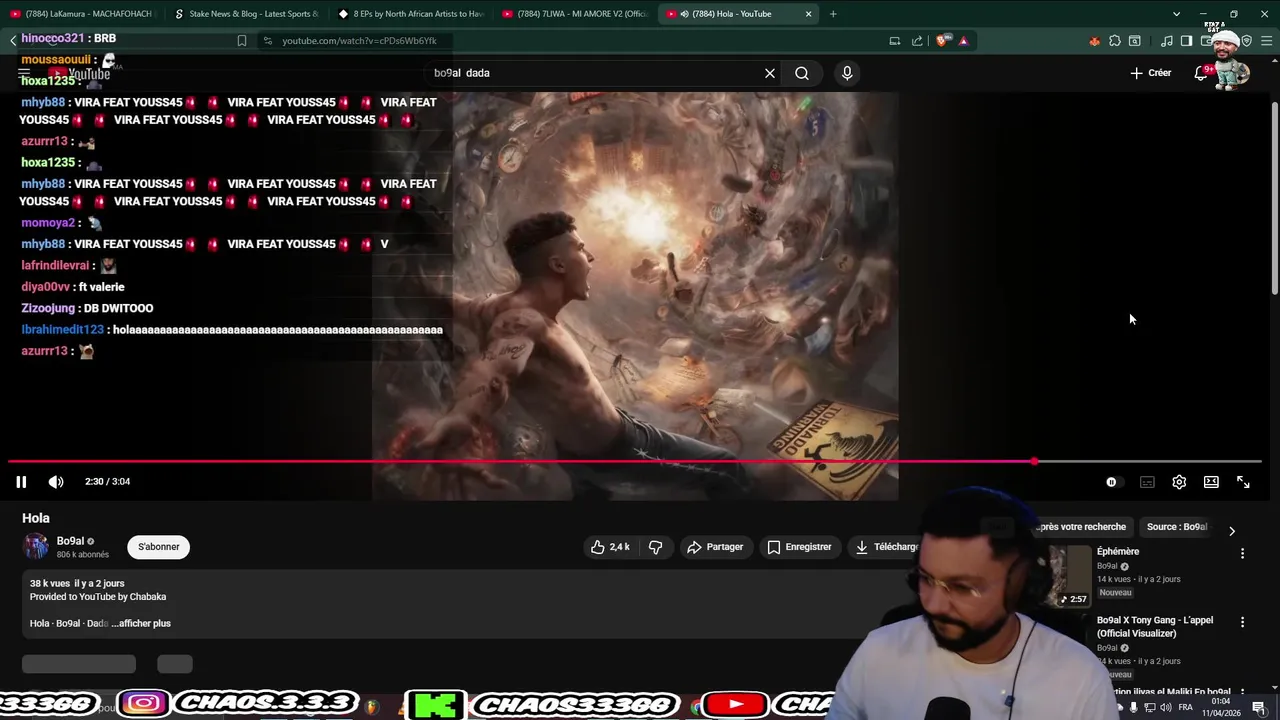This screenshot has height=720, width=1280.
Task: Toggle the browser sidebar panel
Action: coord(1186,41)
